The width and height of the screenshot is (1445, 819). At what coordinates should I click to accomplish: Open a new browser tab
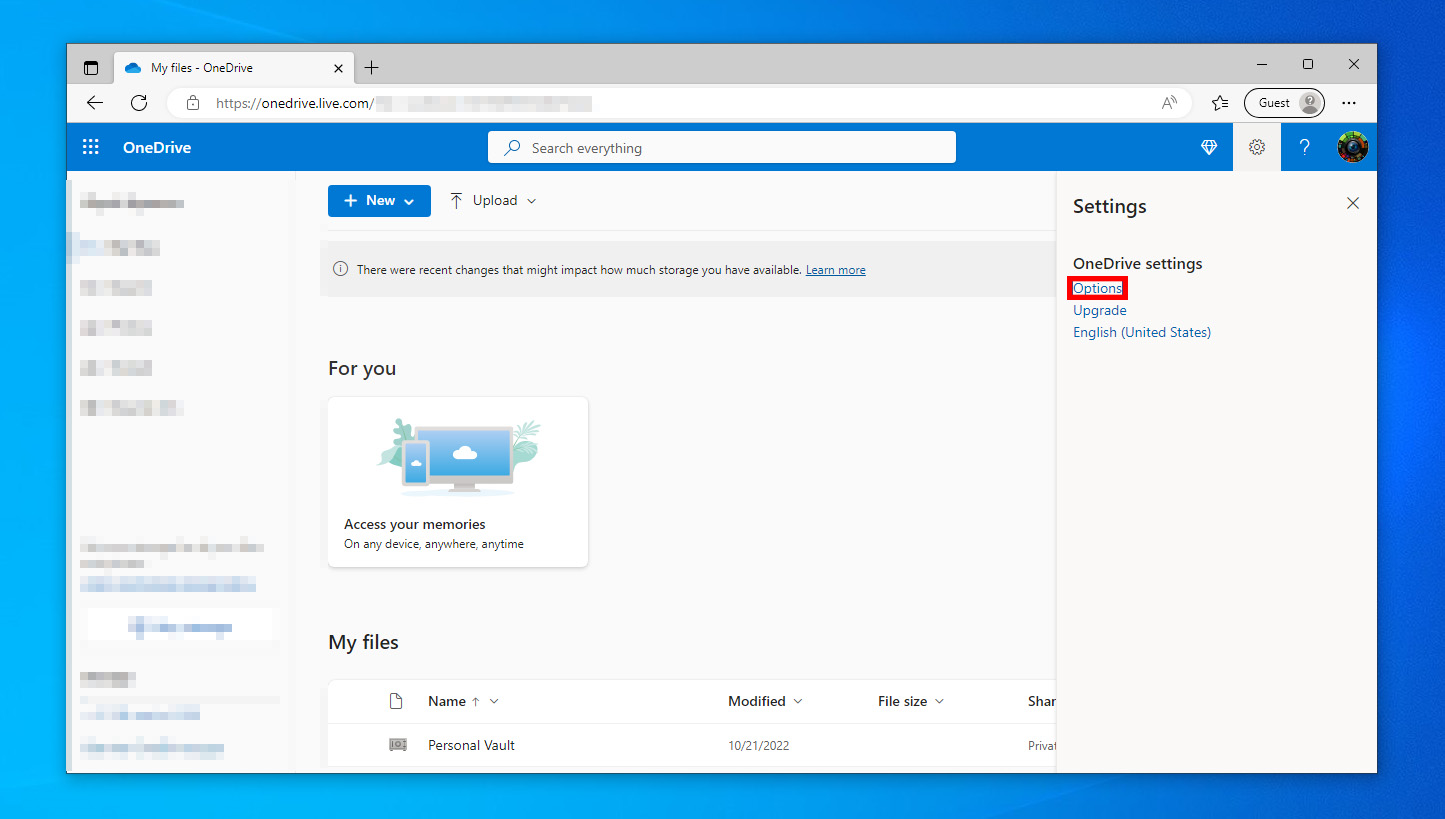pos(371,68)
